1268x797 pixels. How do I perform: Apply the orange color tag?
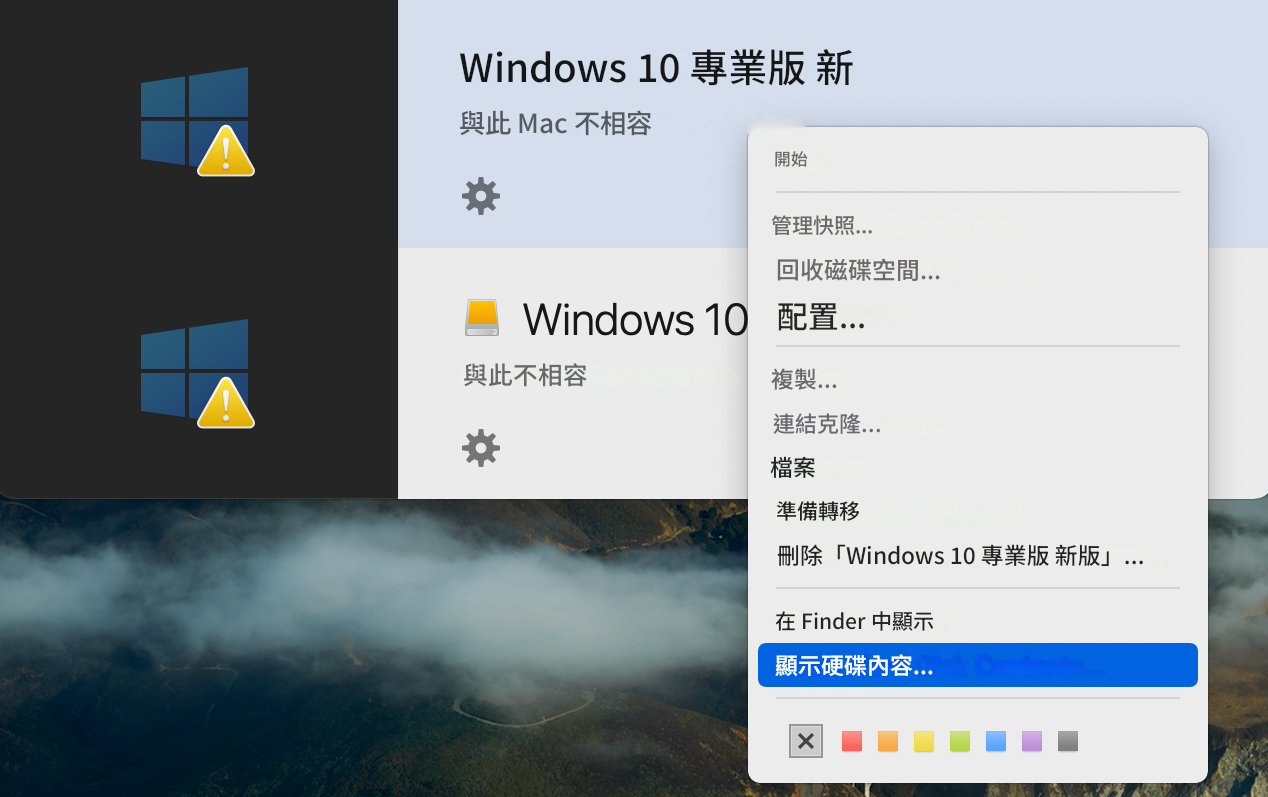(888, 741)
